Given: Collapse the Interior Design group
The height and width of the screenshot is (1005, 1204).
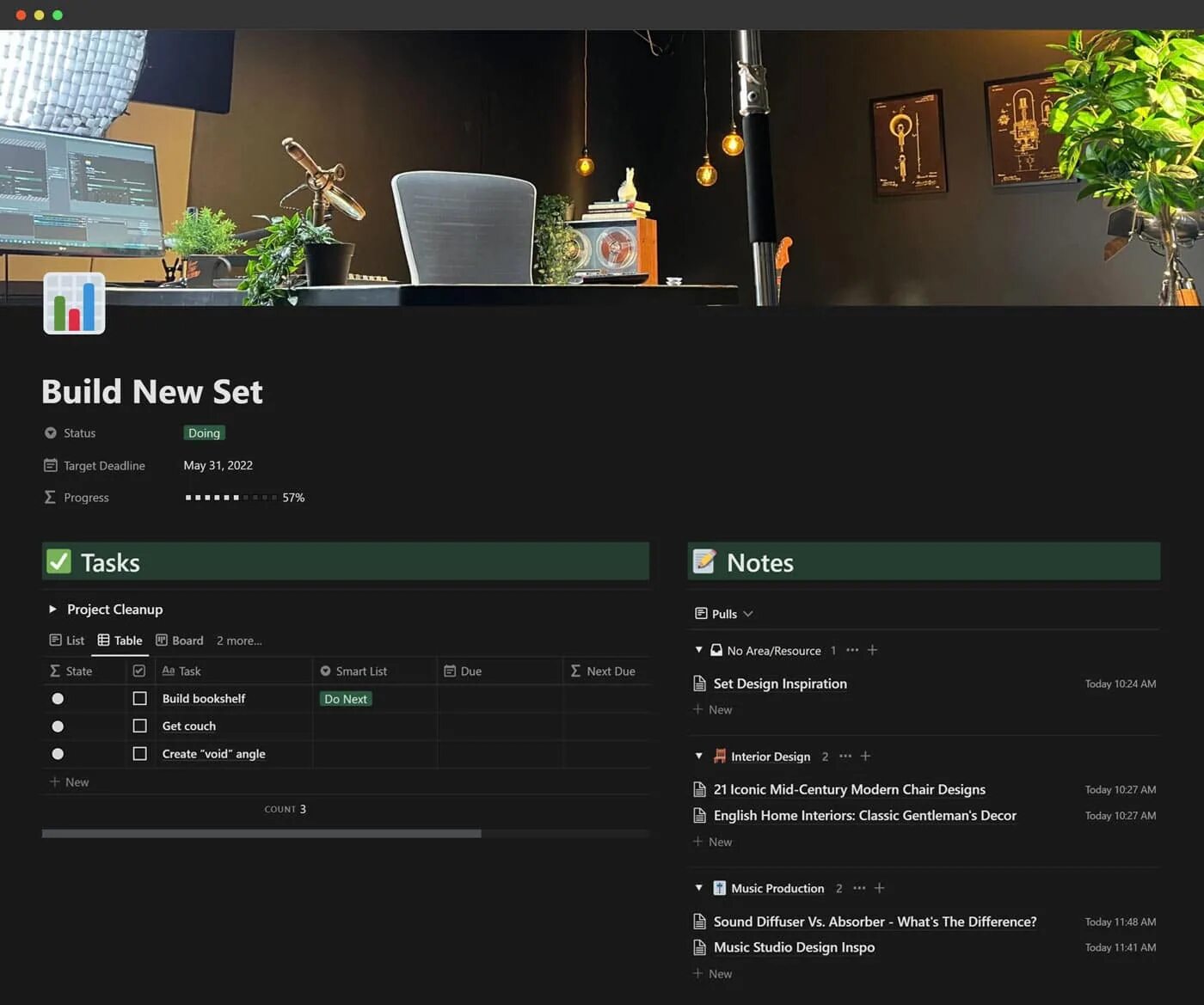Looking at the screenshot, I should [x=698, y=756].
